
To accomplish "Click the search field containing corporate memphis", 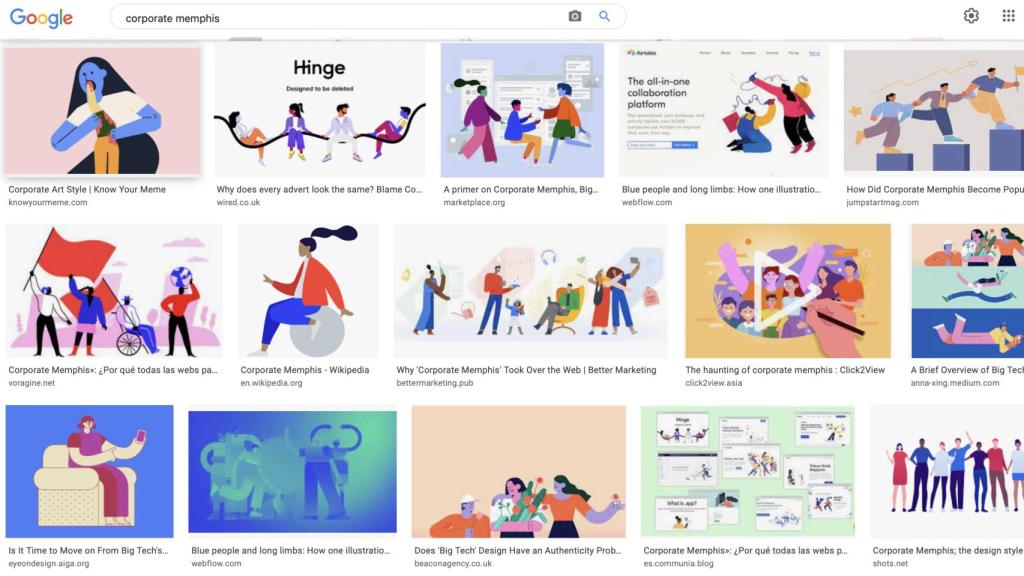I will 368,18.
